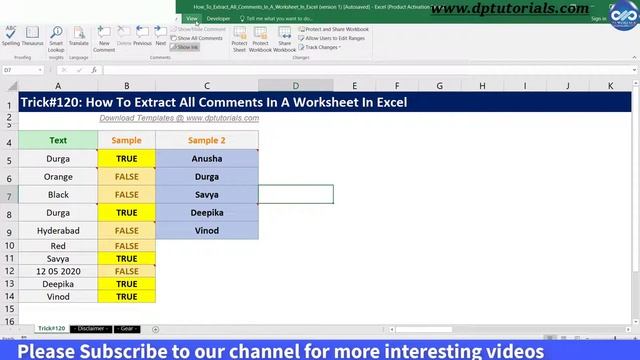Viewport: 640px width, 360px height.
Task: Click Share Workbook icon
Action: (x=284, y=39)
